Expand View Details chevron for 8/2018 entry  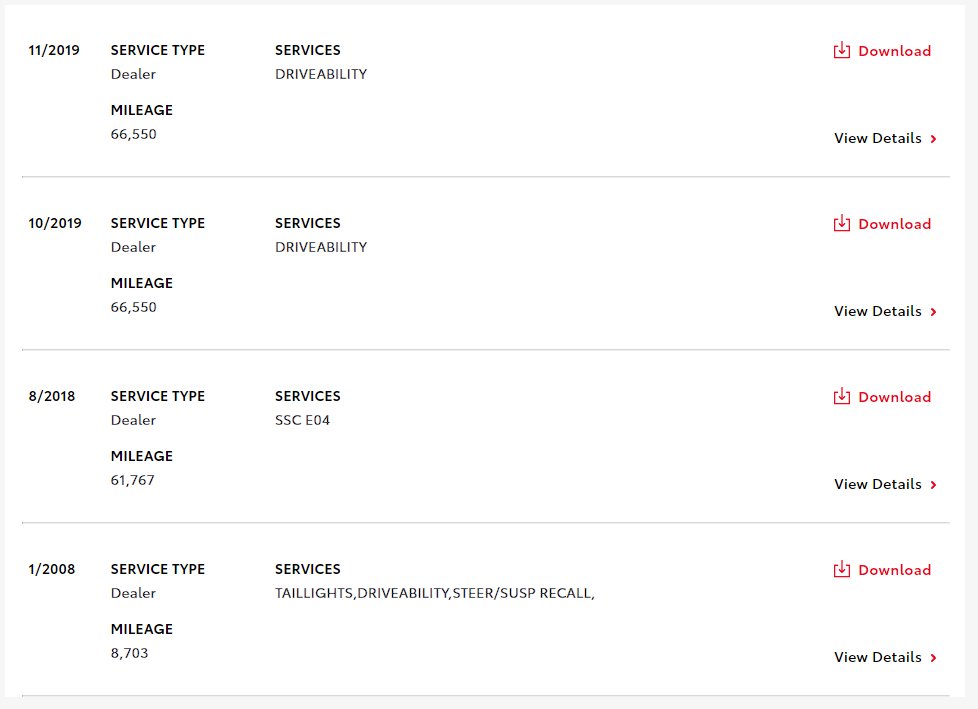pyautogui.click(x=934, y=485)
